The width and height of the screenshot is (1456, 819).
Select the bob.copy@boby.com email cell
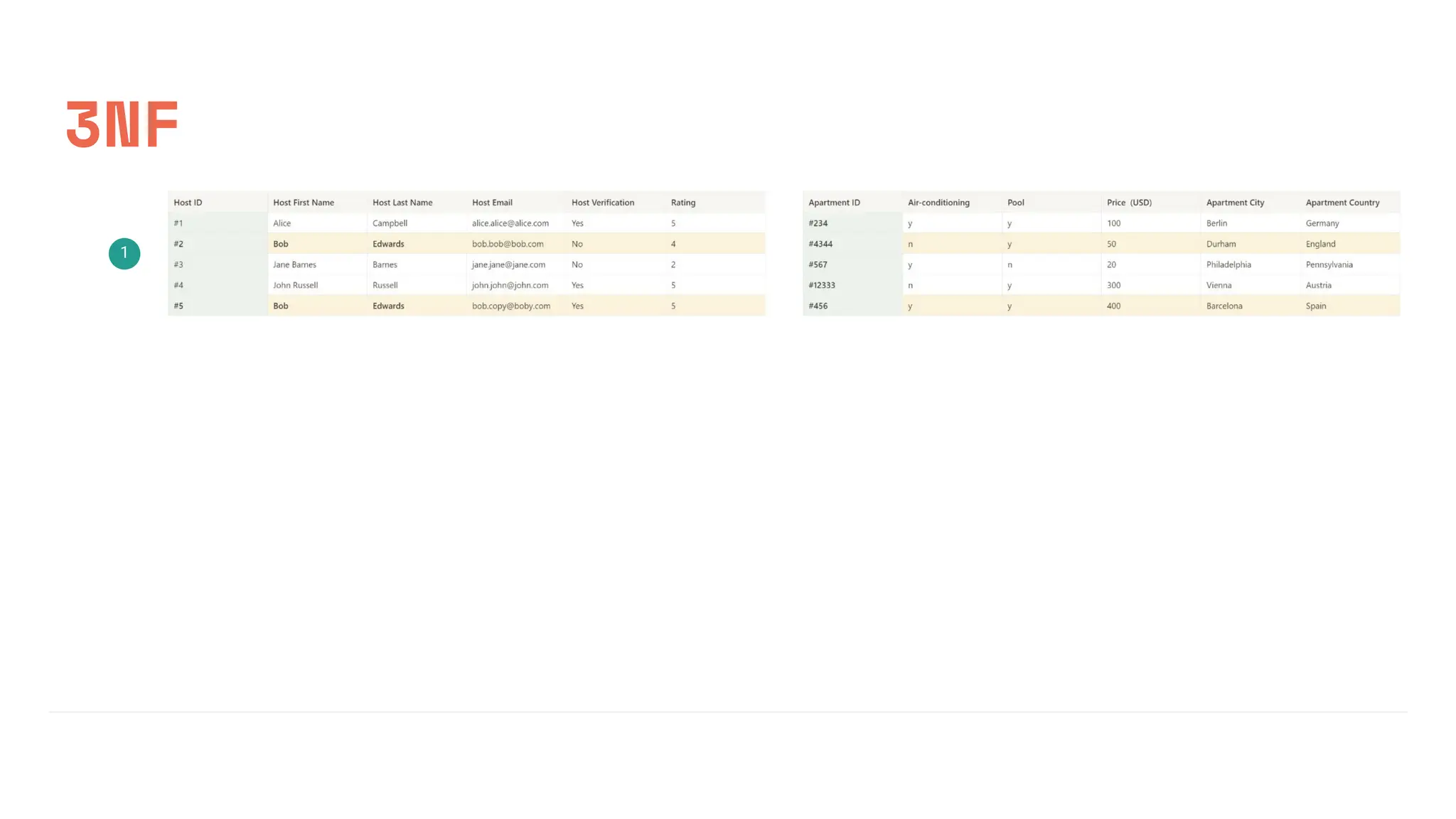point(510,306)
